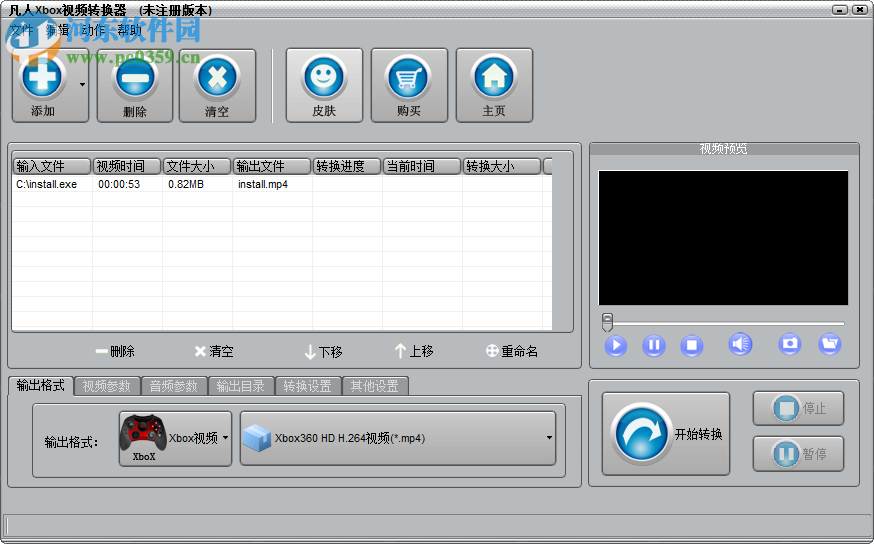
Task: Pause the video preview
Action: [x=654, y=346]
